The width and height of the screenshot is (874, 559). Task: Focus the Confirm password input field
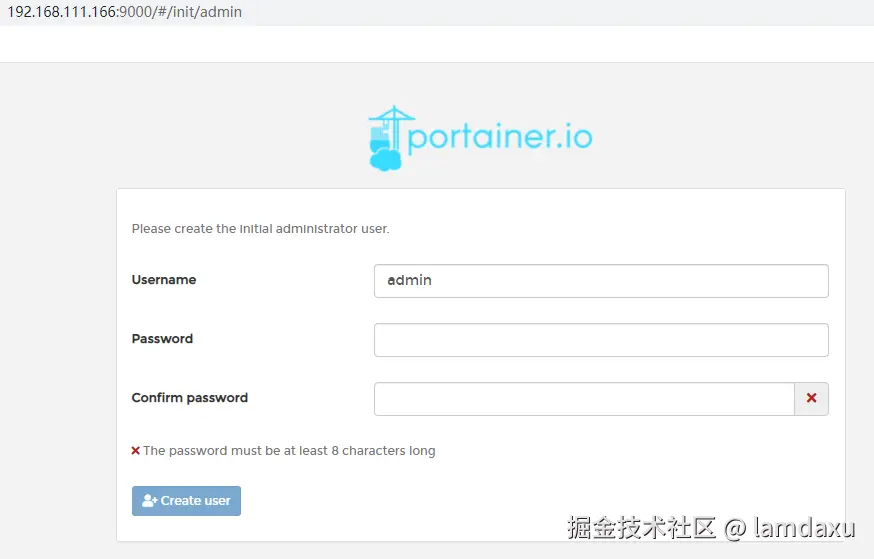click(584, 399)
